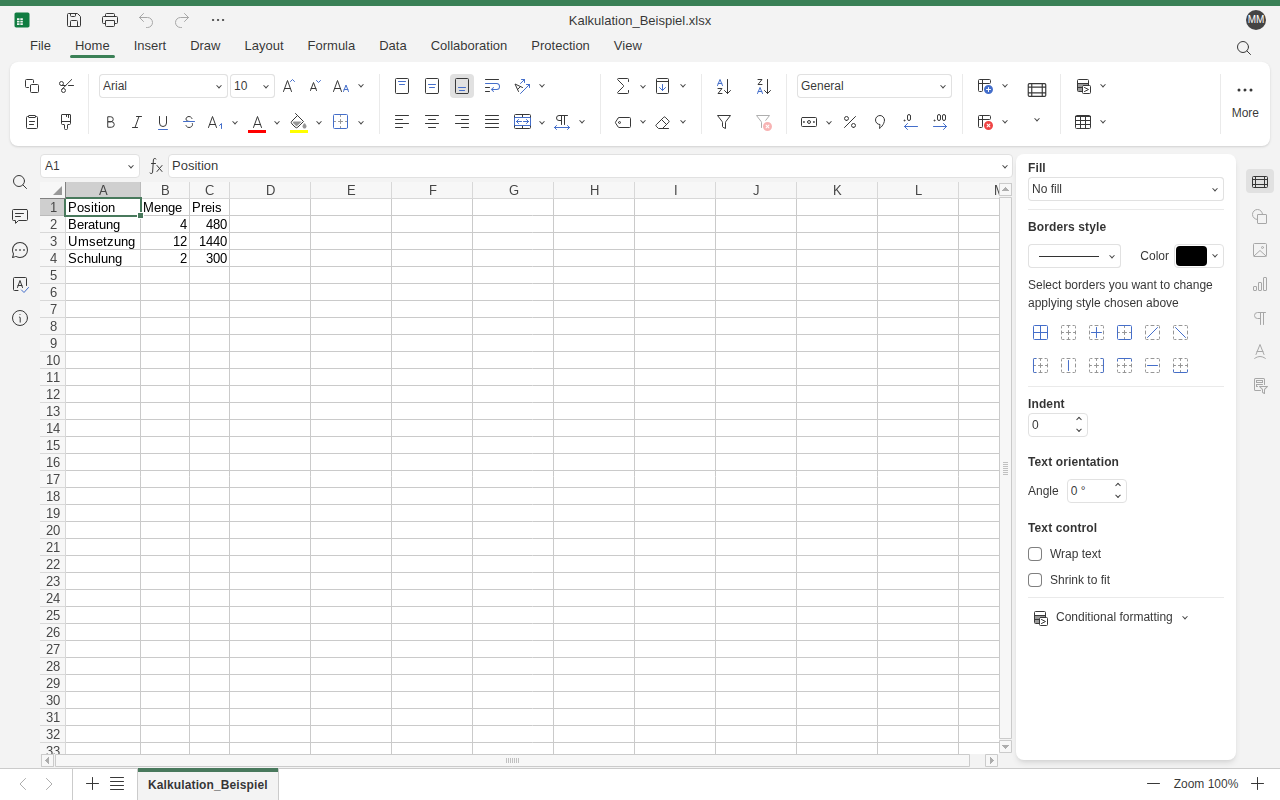This screenshot has height=800, width=1280.
Task: Save the spreadsheet using the save icon
Action: point(74,20)
